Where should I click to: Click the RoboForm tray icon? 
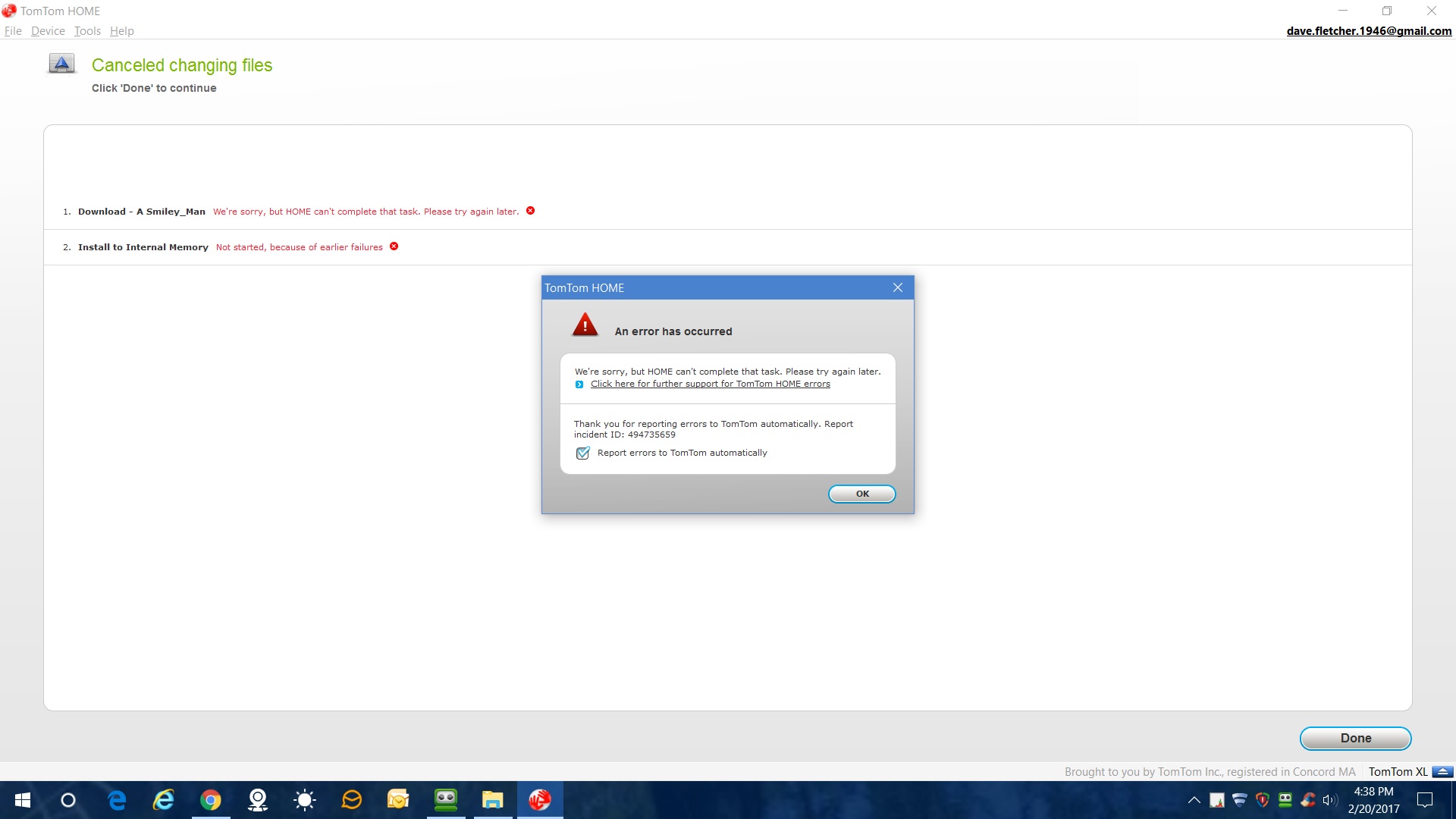1285,799
